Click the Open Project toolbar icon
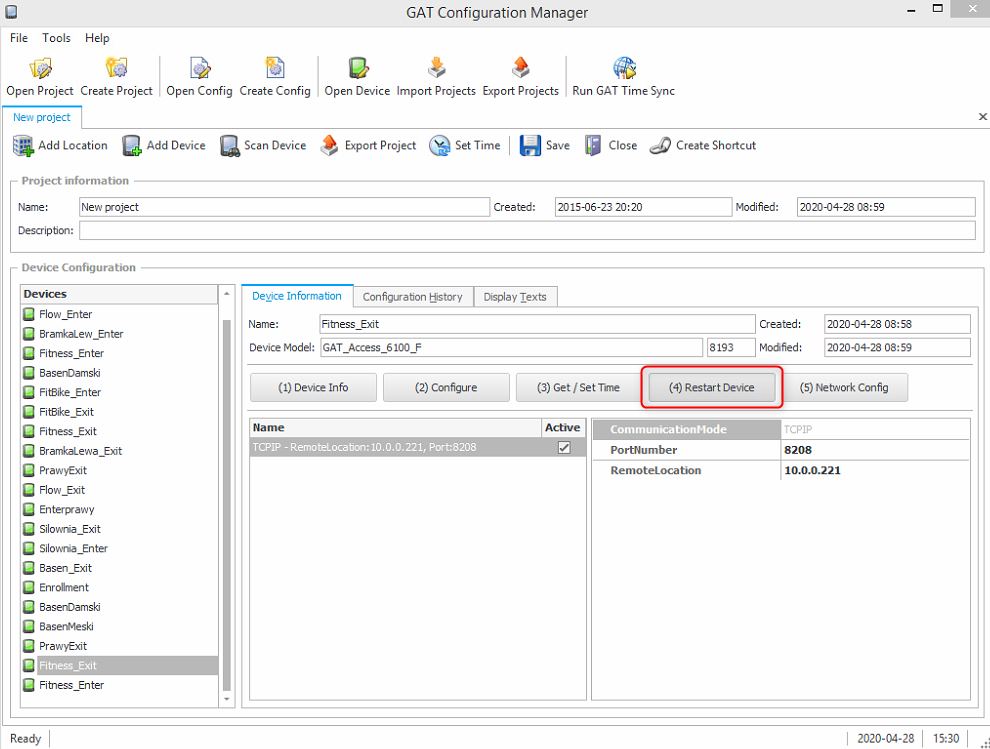Screen dimensions: 990x749 40,69
